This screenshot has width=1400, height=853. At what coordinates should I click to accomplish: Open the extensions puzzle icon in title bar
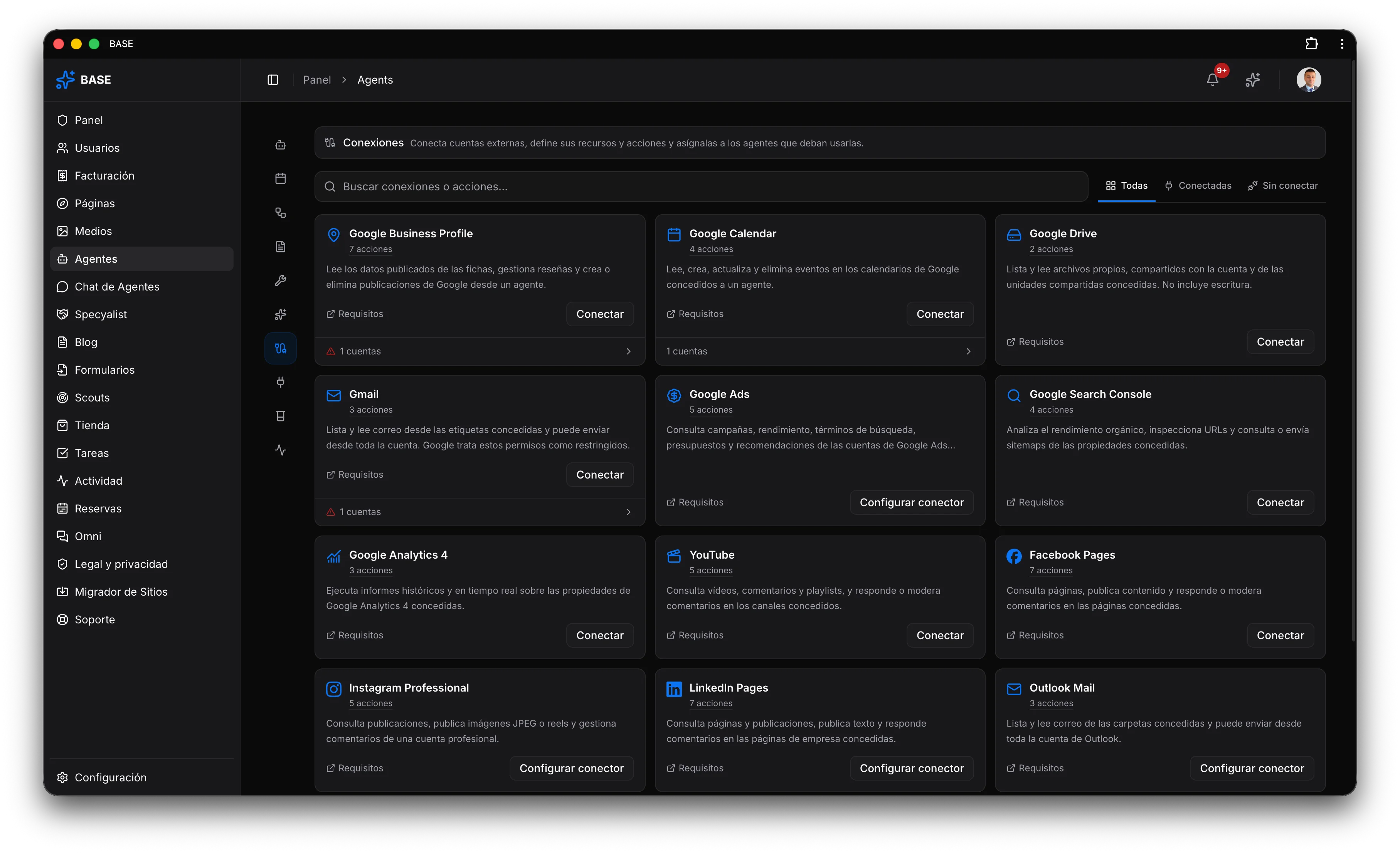[x=1311, y=44]
